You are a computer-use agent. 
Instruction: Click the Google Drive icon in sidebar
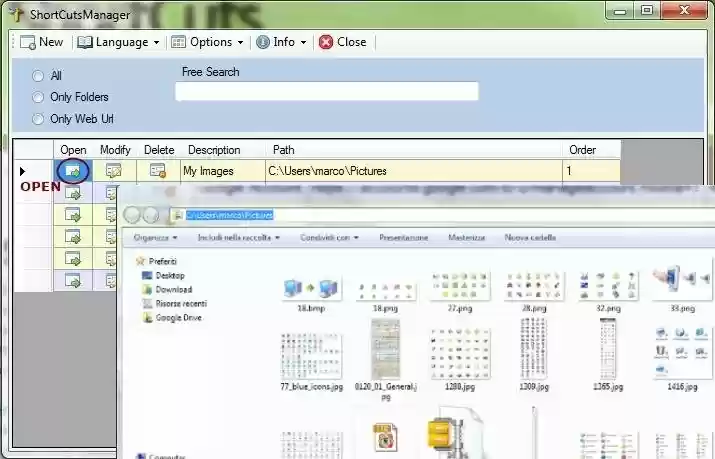[x=147, y=318]
